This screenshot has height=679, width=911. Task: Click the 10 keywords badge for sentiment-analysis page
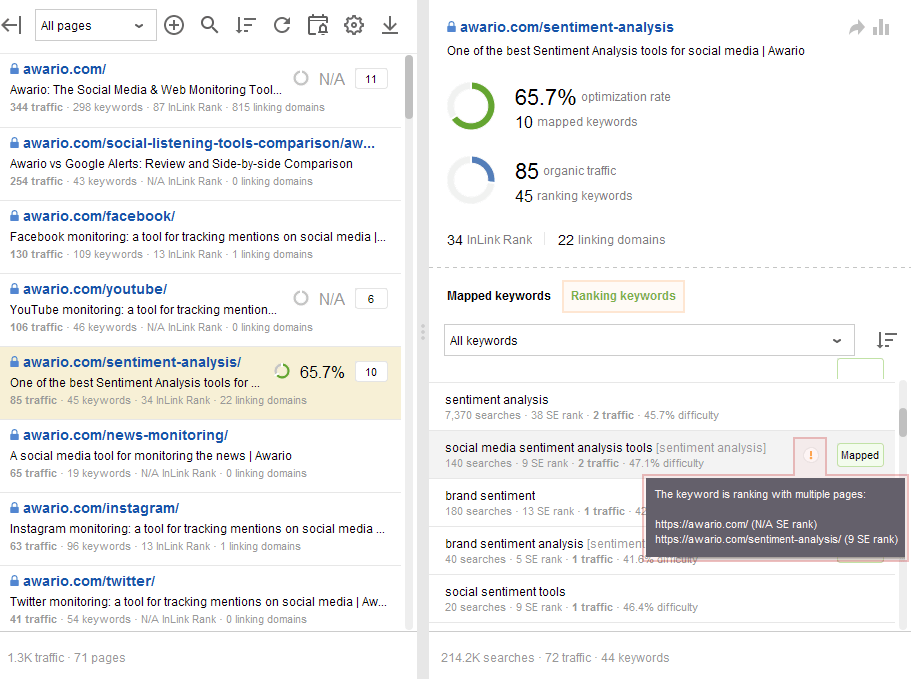pos(371,372)
